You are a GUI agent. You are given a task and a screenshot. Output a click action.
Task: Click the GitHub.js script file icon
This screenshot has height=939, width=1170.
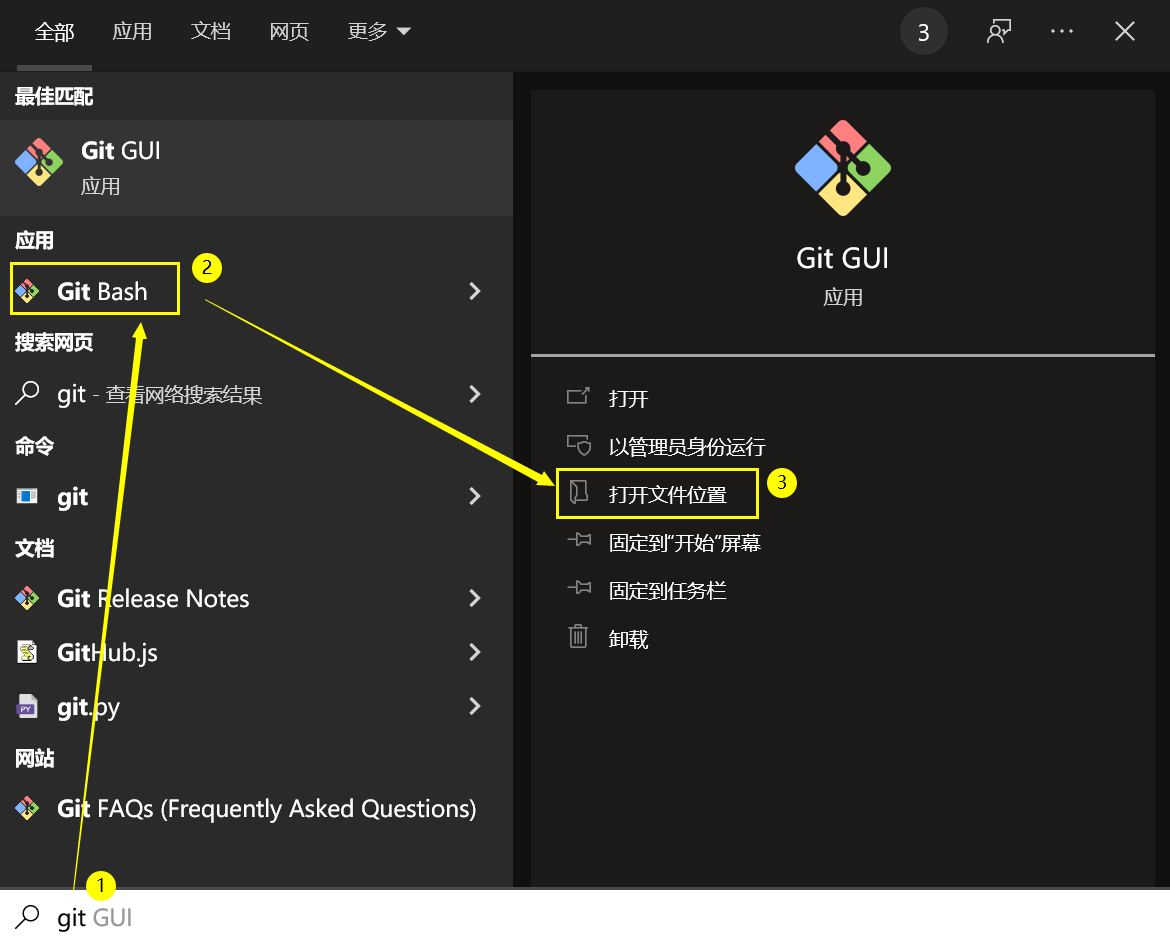coord(27,652)
